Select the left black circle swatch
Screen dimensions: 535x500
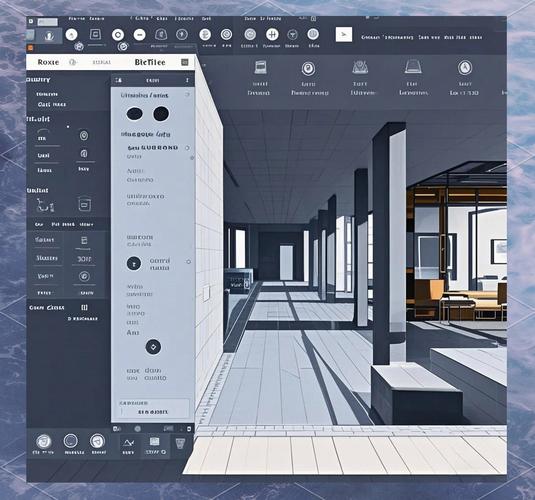(x=134, y=114)
